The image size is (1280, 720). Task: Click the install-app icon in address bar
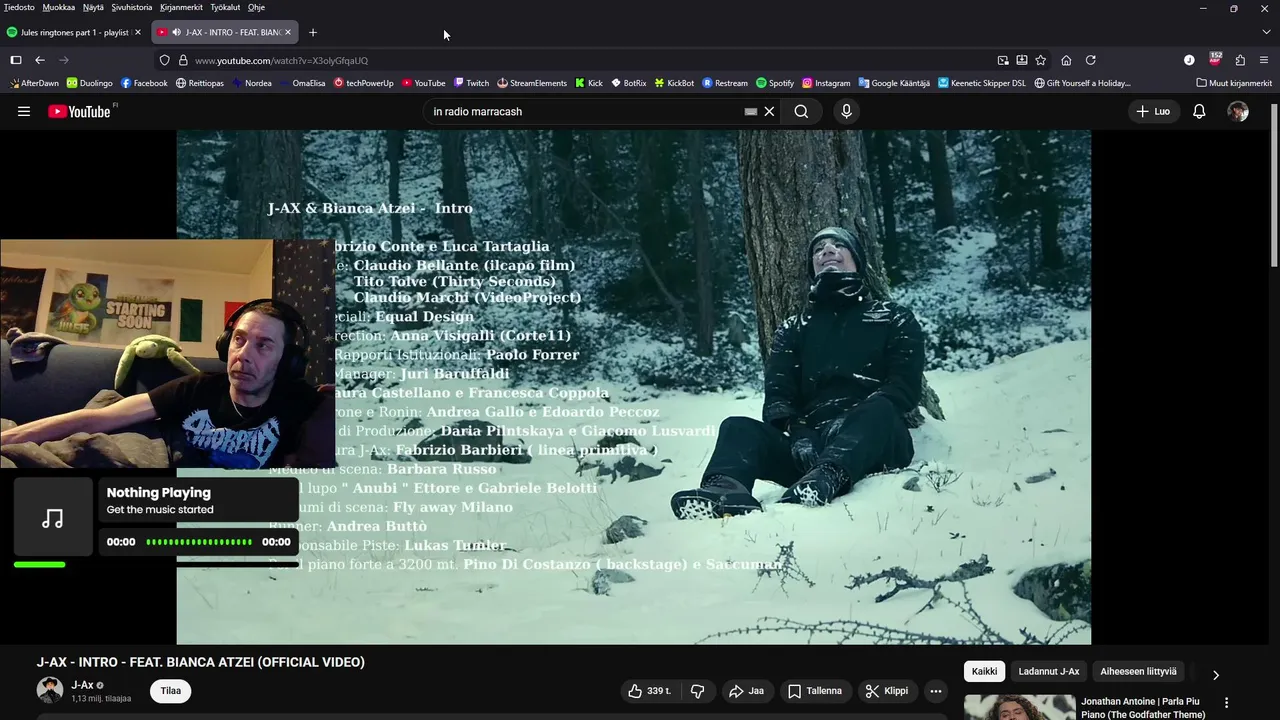(x=1022, y=60)
